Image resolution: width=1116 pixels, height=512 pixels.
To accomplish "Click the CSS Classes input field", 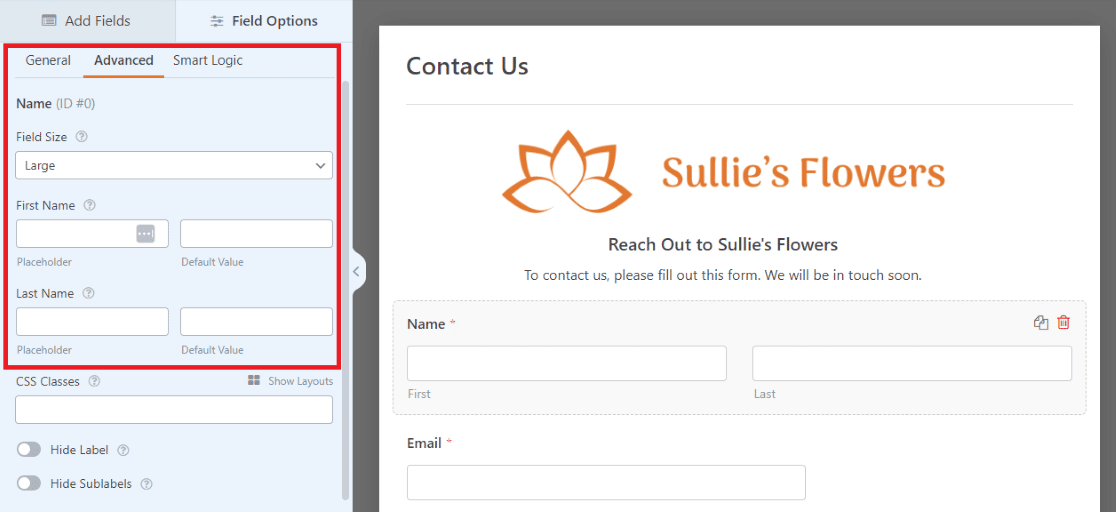I will (x=174, y=409).
